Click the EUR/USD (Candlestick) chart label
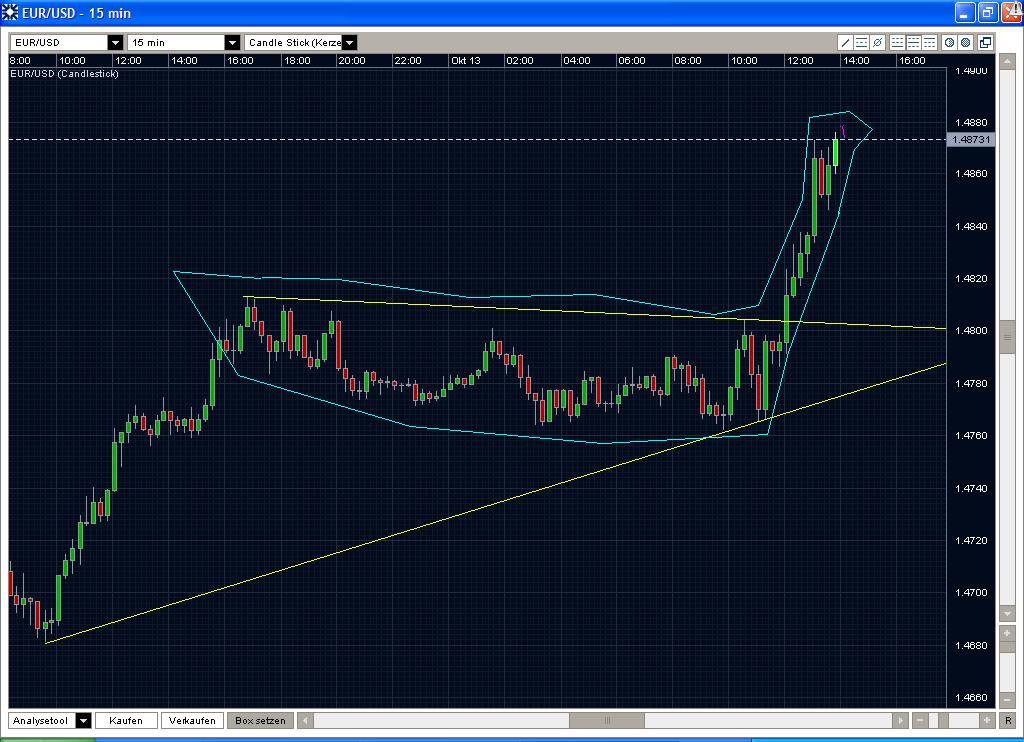 point(65,74)
